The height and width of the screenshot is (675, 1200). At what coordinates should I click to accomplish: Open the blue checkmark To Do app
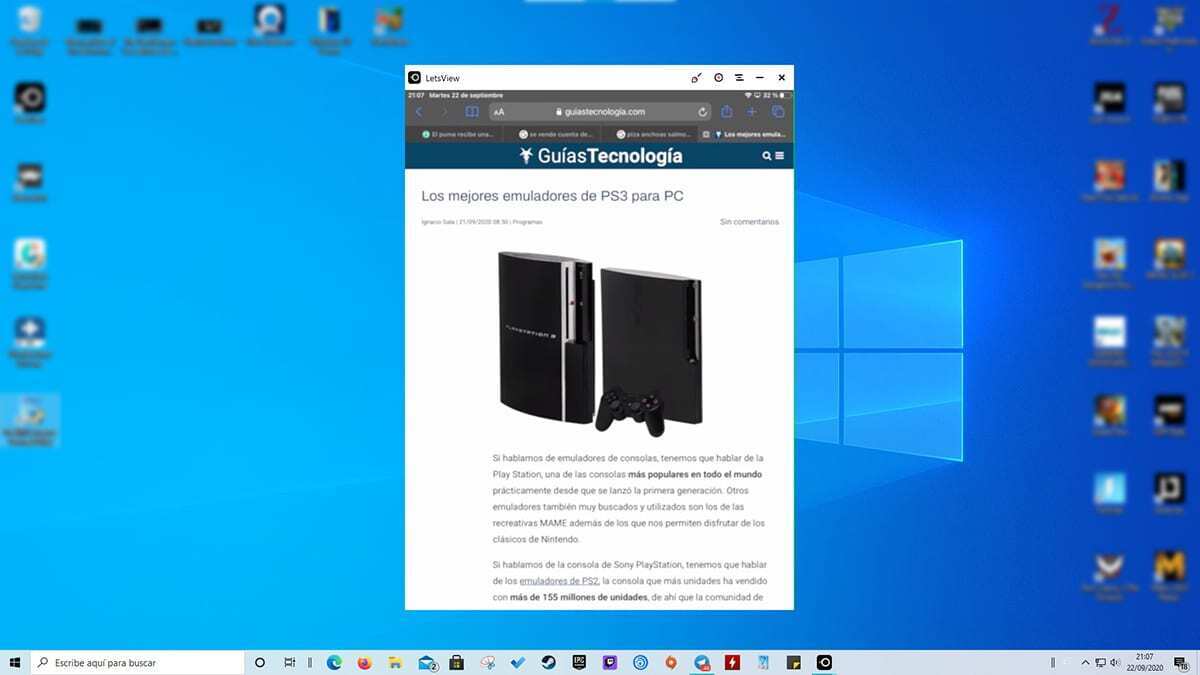(x=518, y=662)
